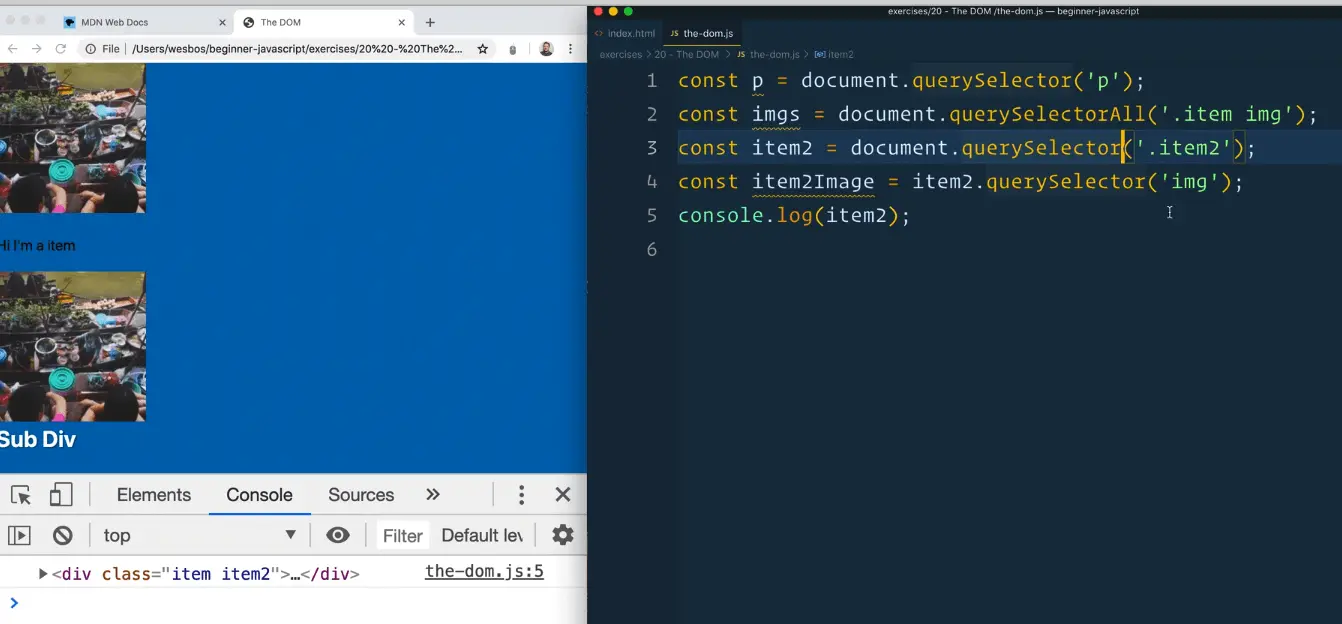Bookmark the page via the star icon
This screenshot has width=1342, height=624.
coord(480,48)
